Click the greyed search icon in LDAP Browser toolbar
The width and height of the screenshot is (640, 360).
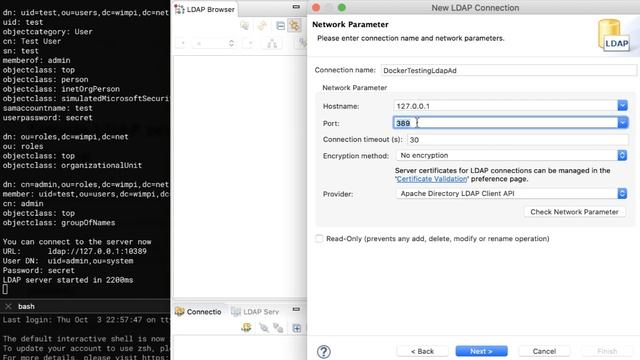click(x=244, y=26)
